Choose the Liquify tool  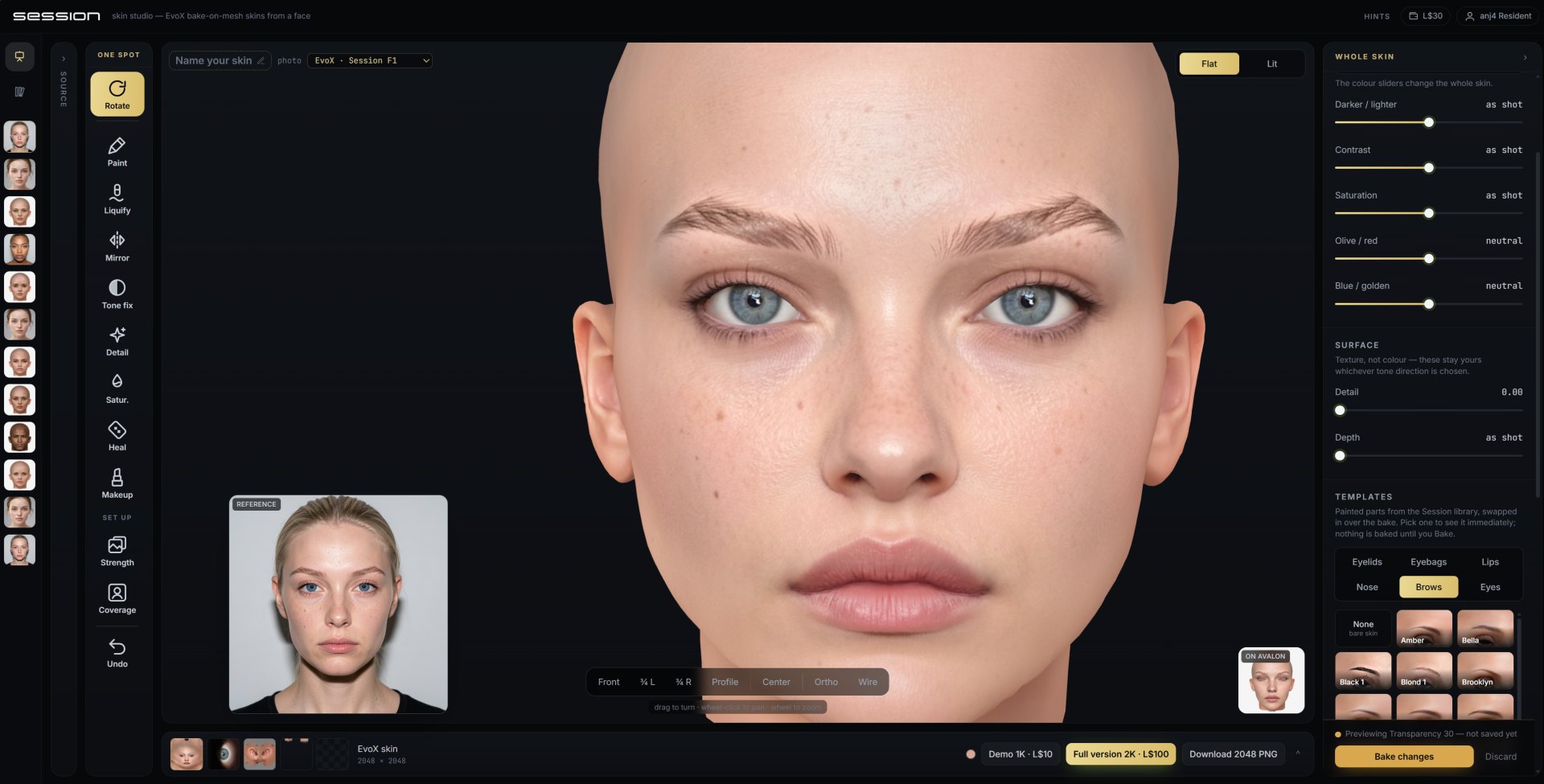point(117,199)
